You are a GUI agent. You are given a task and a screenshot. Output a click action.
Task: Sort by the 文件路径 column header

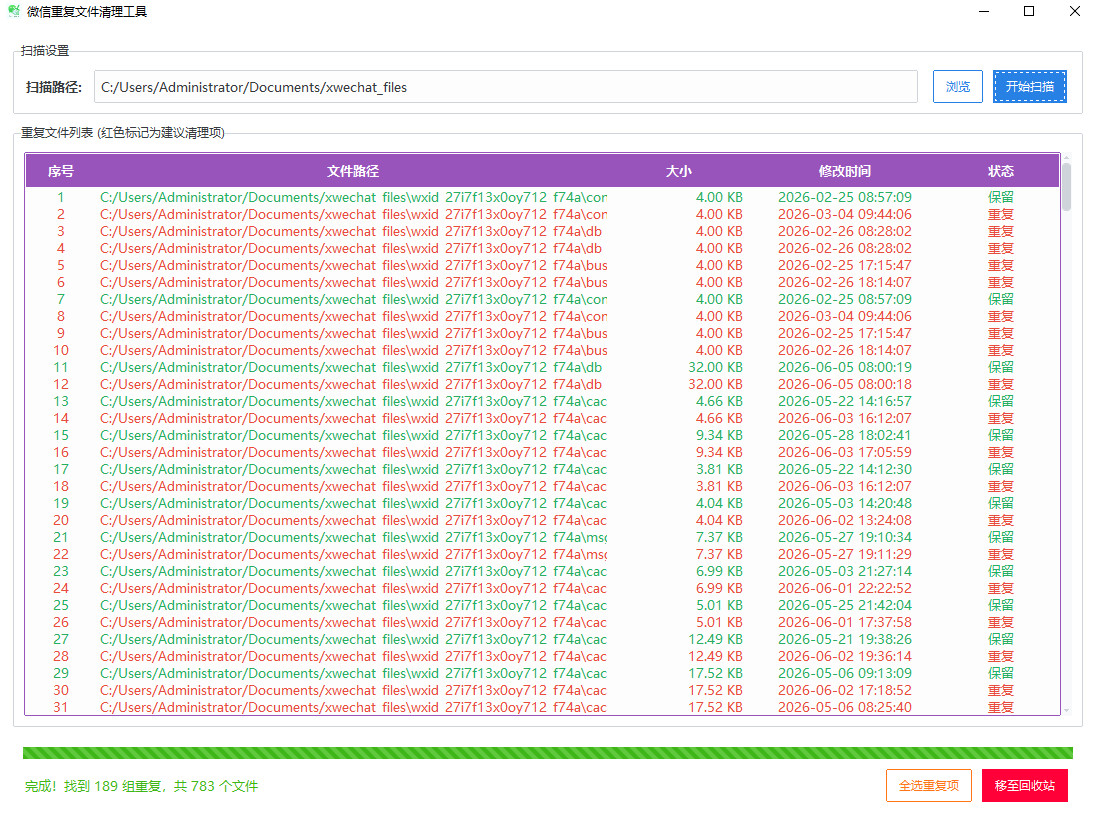click(x=353, y=171)
